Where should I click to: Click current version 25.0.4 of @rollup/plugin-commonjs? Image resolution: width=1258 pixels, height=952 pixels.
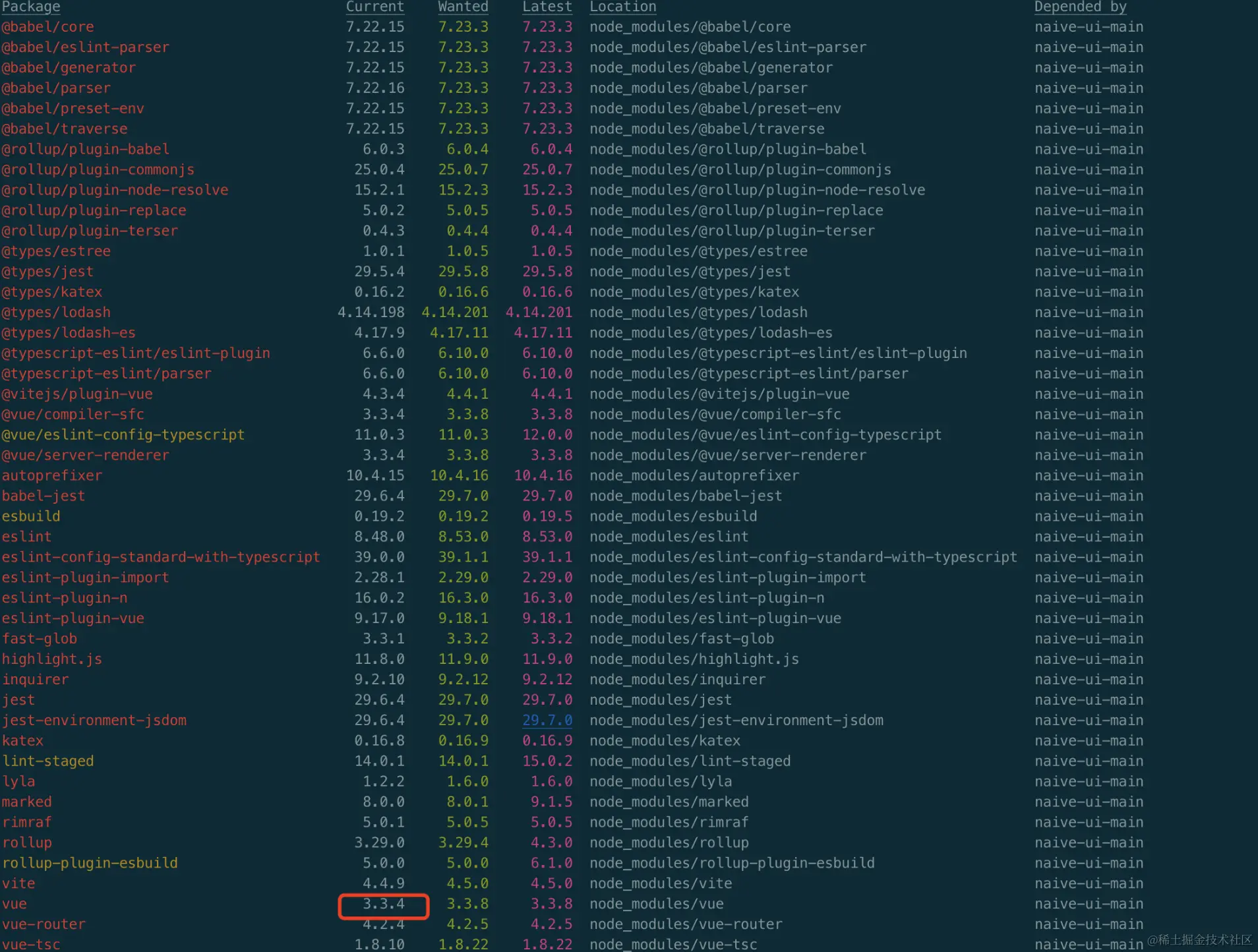pyautogui.click(x=379, y=170)
